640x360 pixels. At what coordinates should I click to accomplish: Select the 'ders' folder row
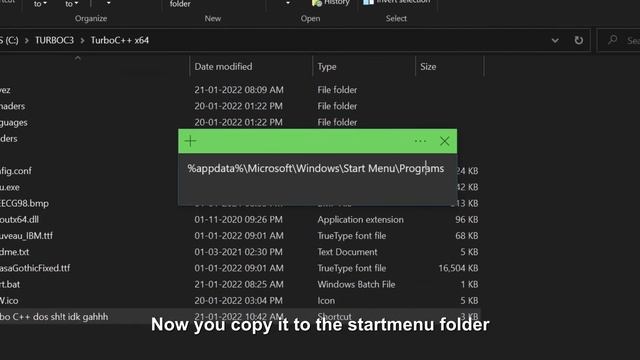9,139
